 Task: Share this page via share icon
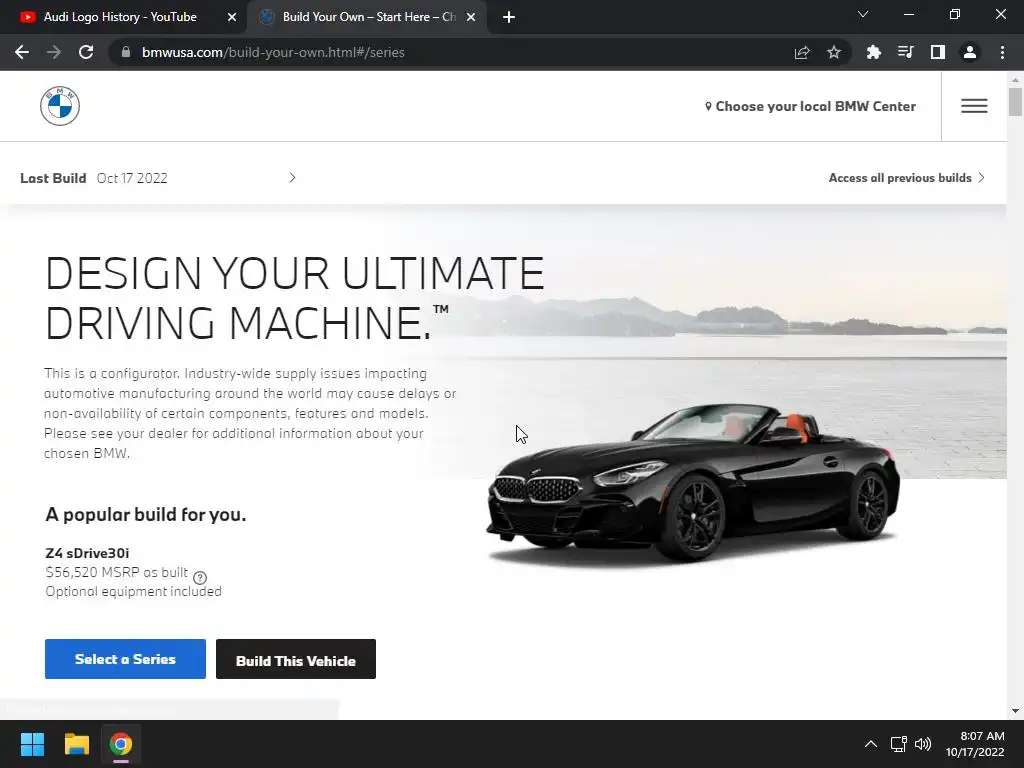tap(802, 52)
